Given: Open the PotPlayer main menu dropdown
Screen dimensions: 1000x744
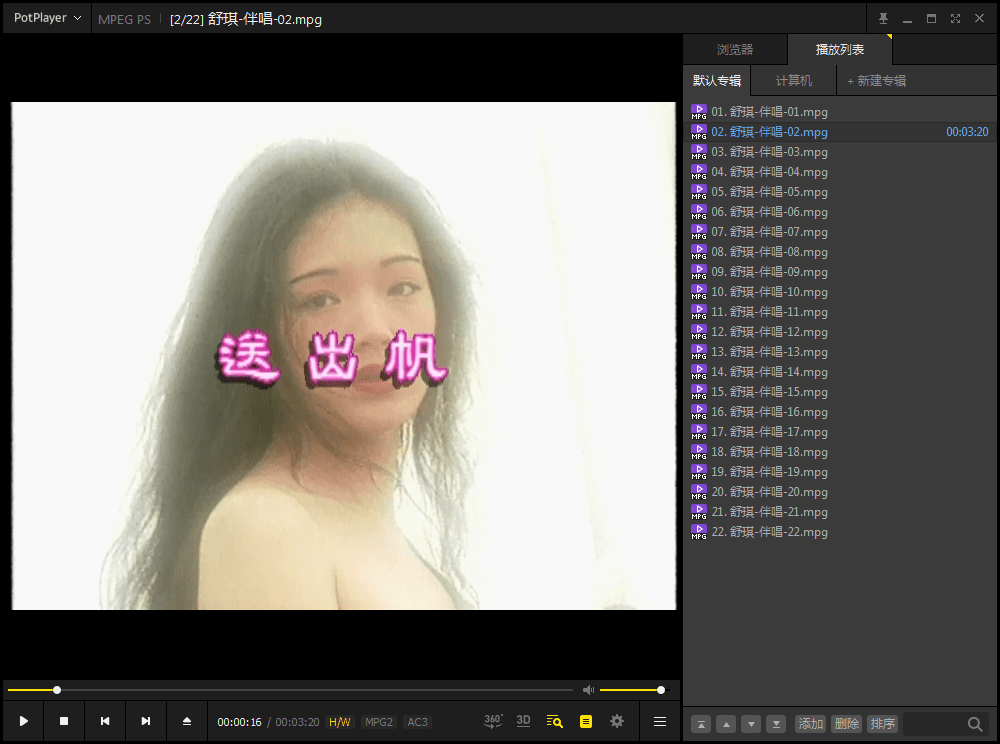Looking at the screenshot, I should (47, 18).
